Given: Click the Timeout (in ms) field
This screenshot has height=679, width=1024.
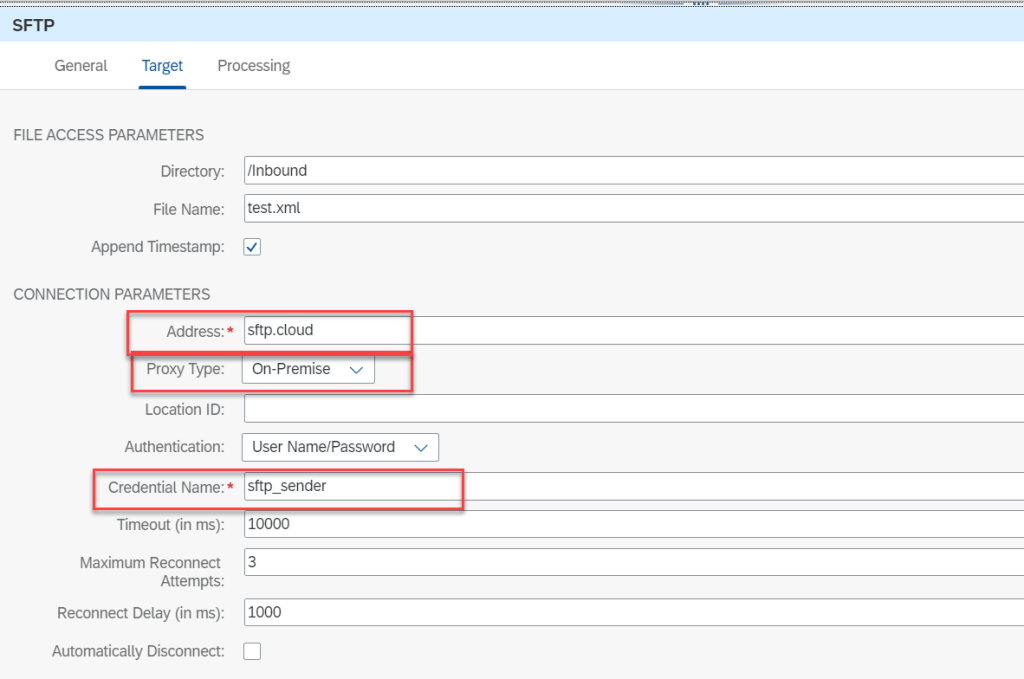Looking at the screenshot, I should point(630,524).
